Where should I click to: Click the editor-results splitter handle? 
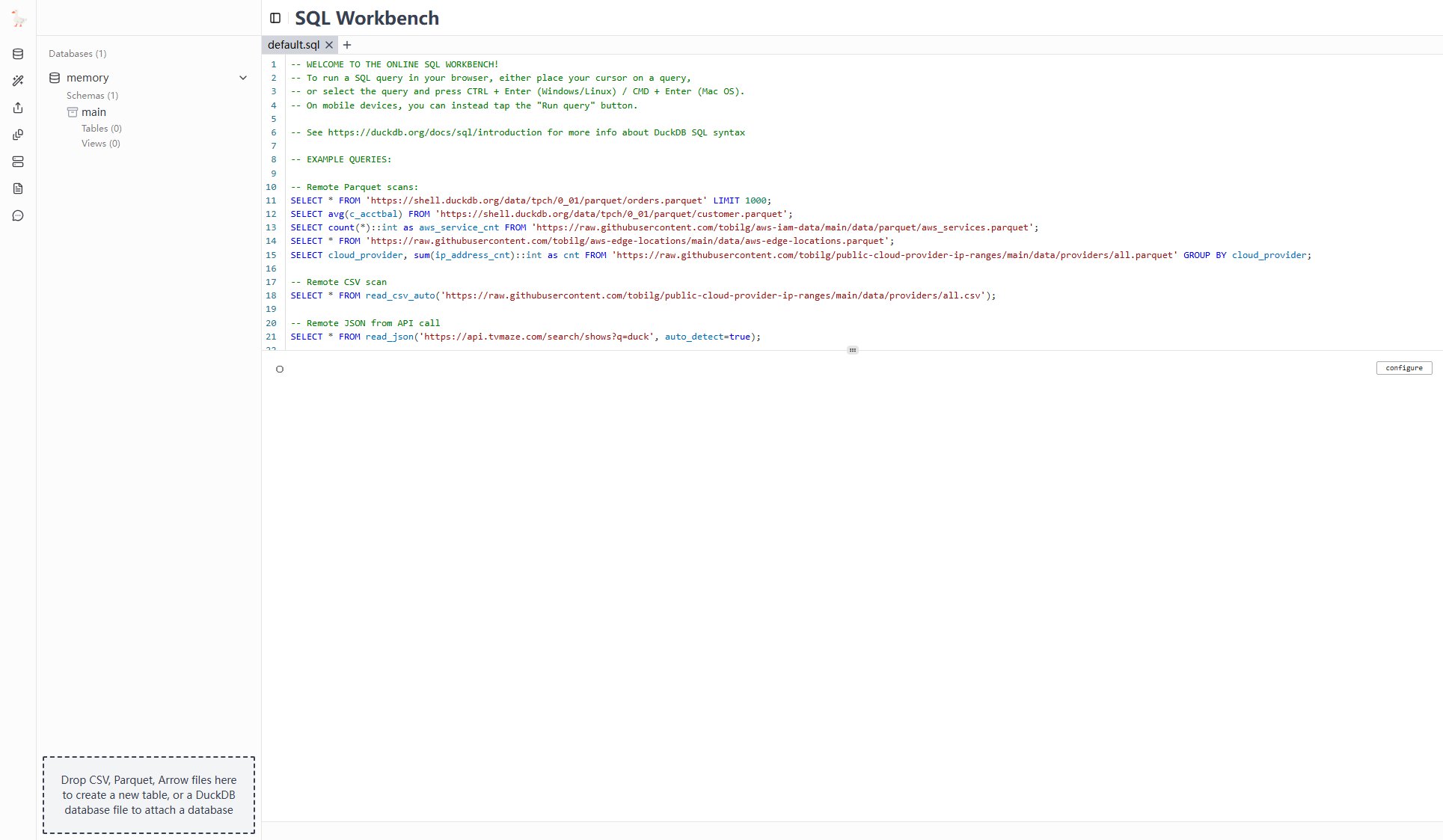[x=852, y=350]
